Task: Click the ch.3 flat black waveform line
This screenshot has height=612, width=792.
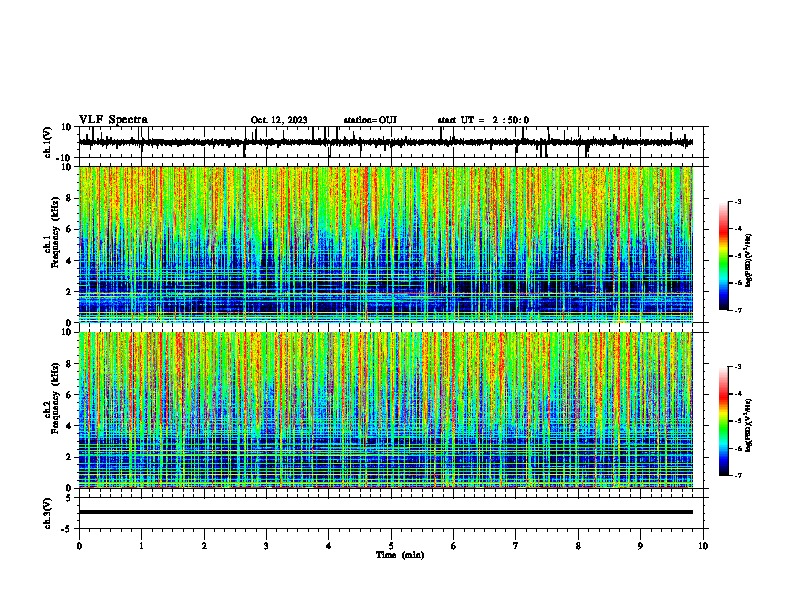Action: (385, 512)
